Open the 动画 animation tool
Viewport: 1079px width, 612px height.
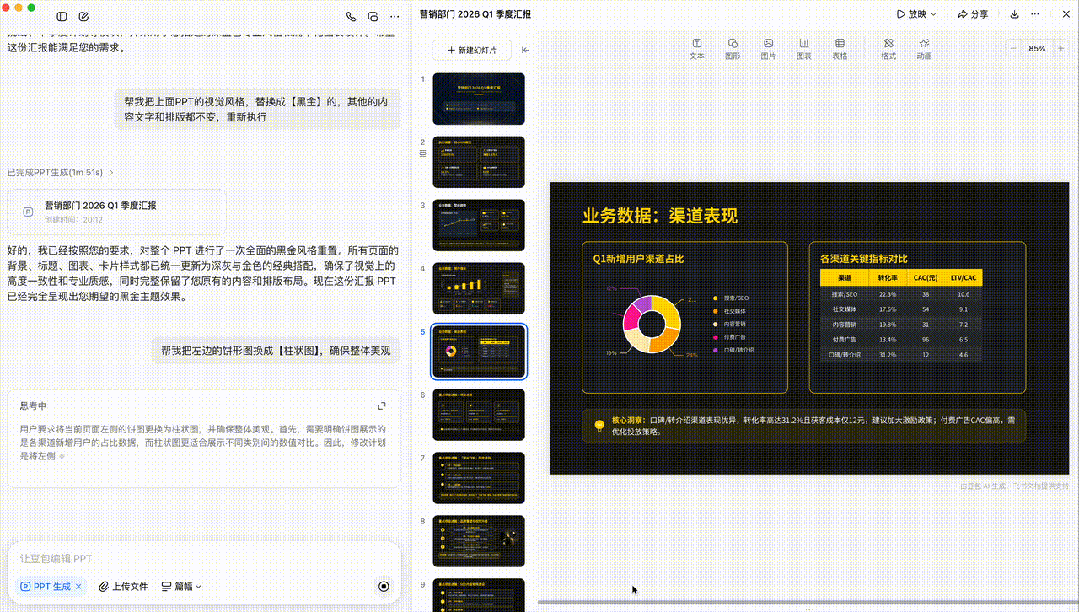coord(924,49)
